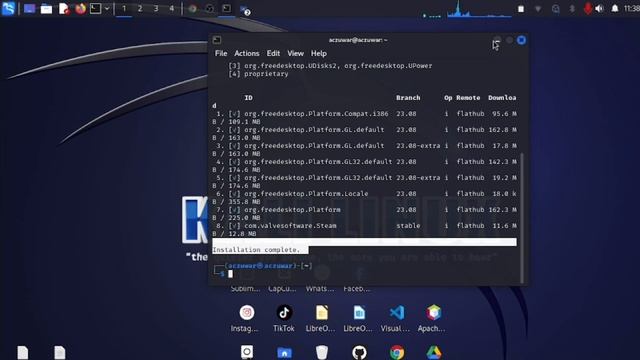Launch the text editor panel launcher
Viewport: 640px width, 360px height.
click(64, 9)
